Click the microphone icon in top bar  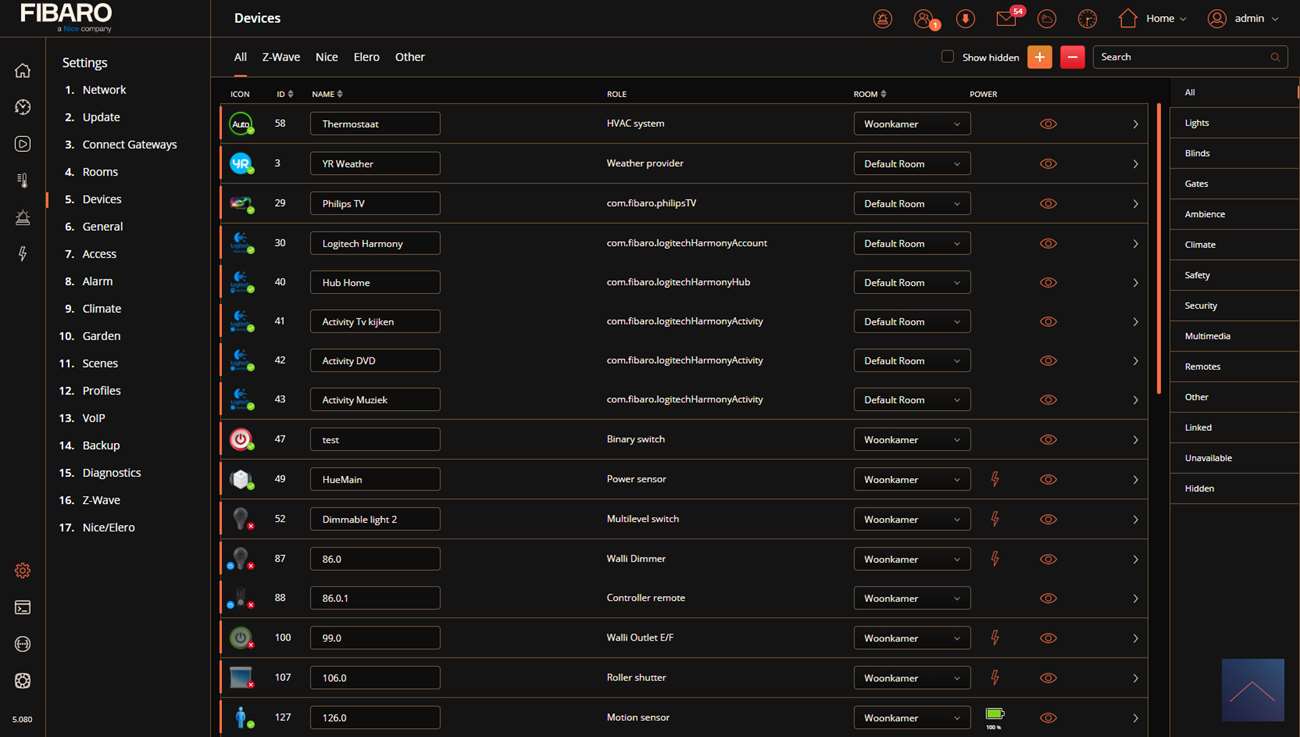[965, 19]
